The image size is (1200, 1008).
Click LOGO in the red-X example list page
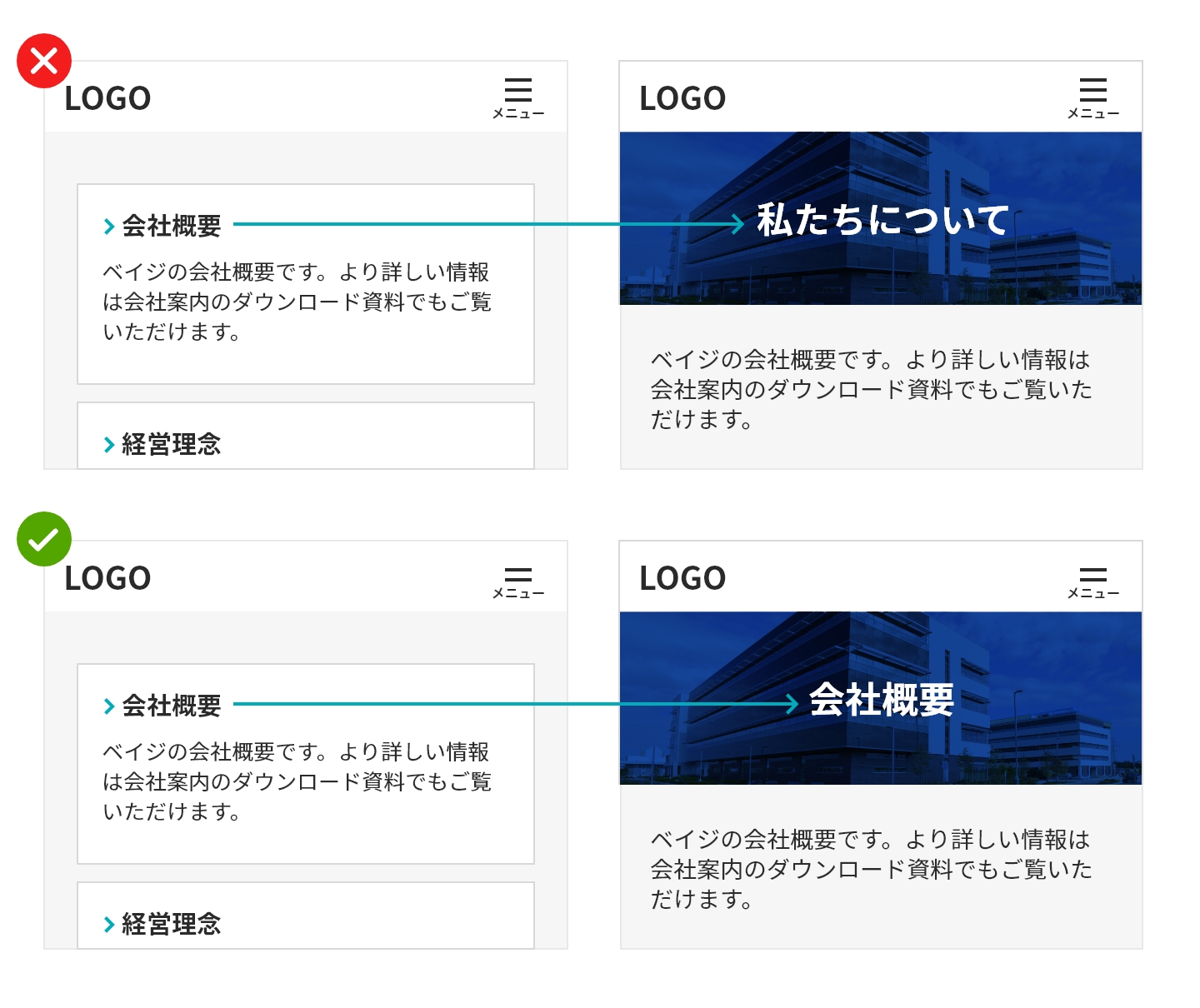(107, 98)
